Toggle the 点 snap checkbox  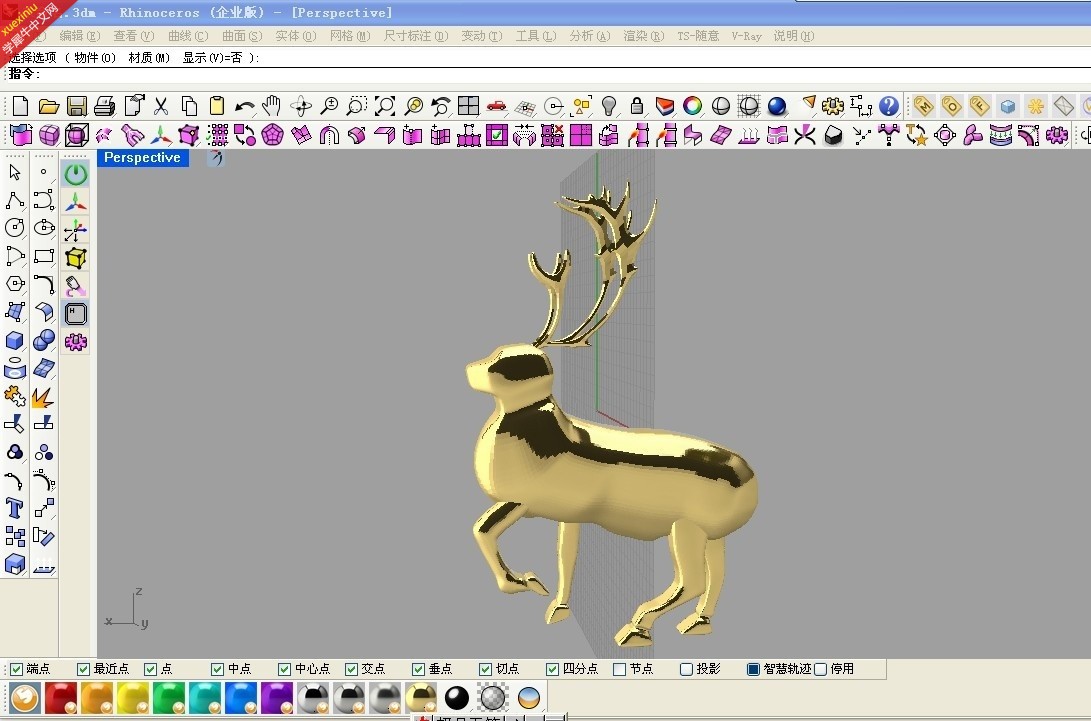(x=150, y=670)
